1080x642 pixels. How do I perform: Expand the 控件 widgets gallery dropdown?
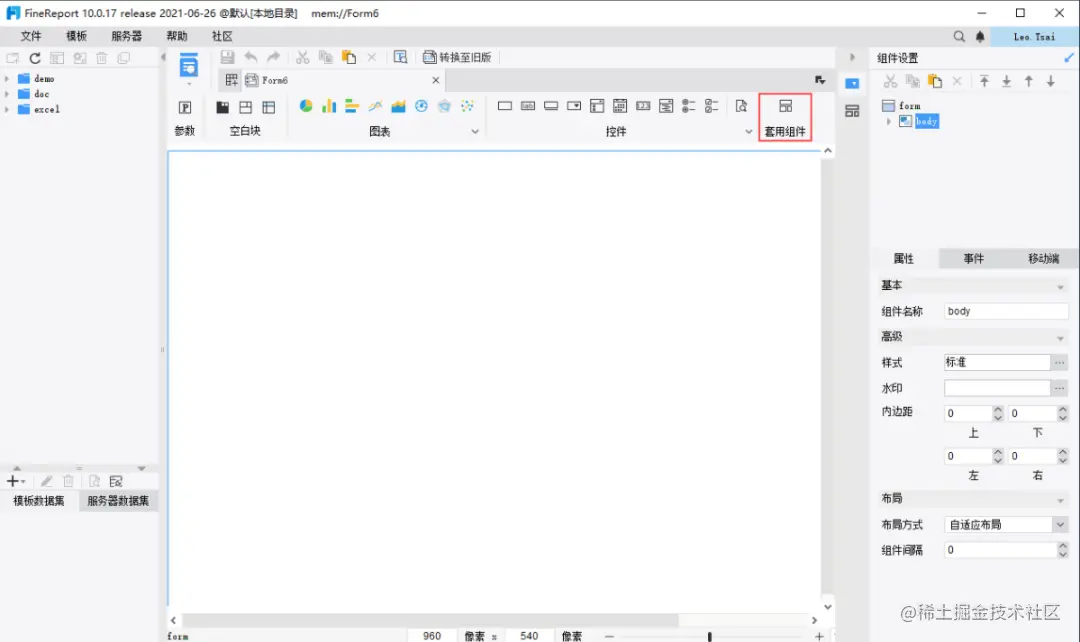749,131
